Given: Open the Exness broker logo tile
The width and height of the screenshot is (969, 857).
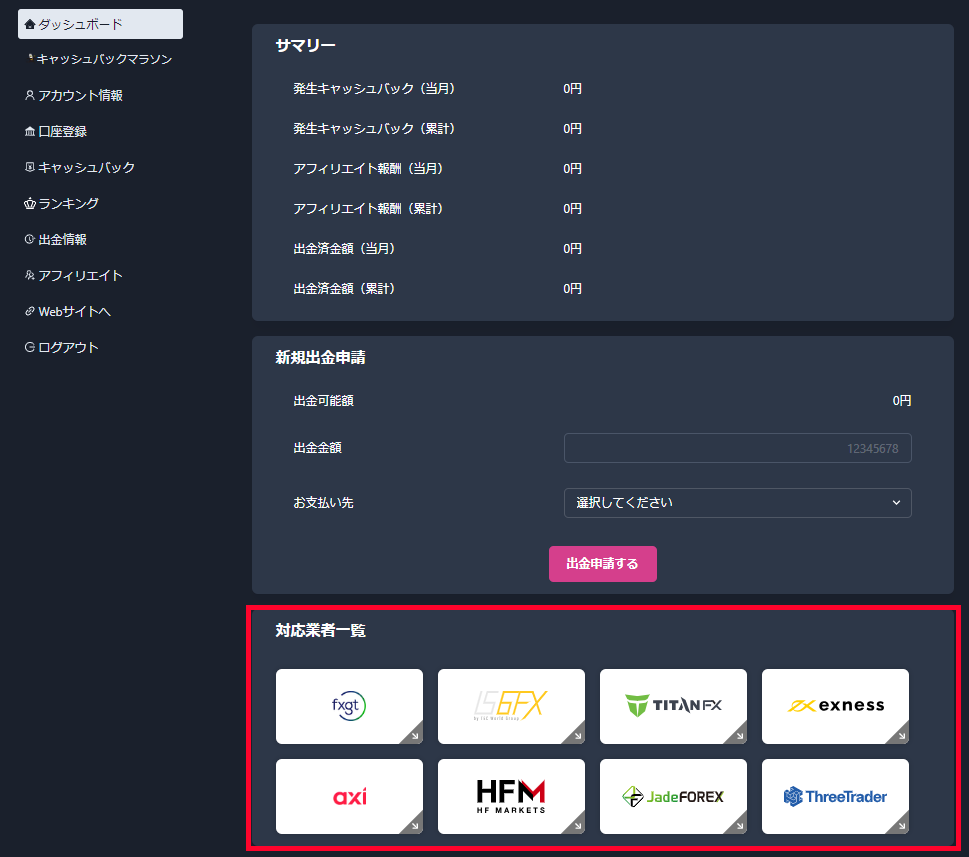Looking at the screenshot, I should (835, 706).
